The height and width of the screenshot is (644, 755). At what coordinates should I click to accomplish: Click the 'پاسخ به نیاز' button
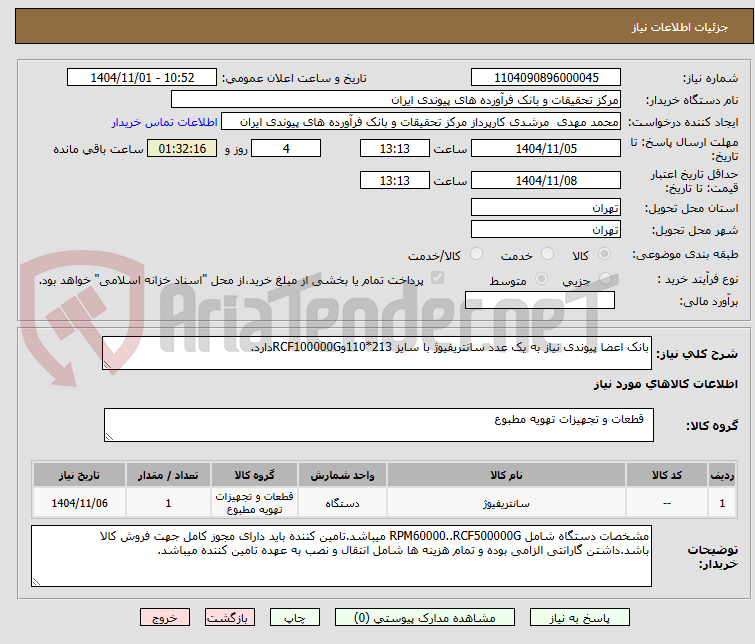580,618
